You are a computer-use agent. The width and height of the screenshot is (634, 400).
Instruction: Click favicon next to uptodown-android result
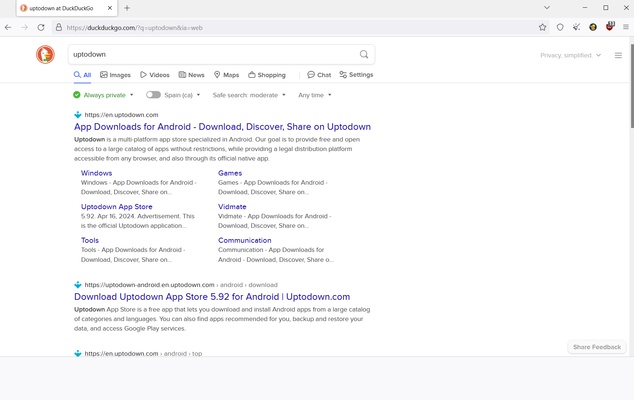[78, 285]
